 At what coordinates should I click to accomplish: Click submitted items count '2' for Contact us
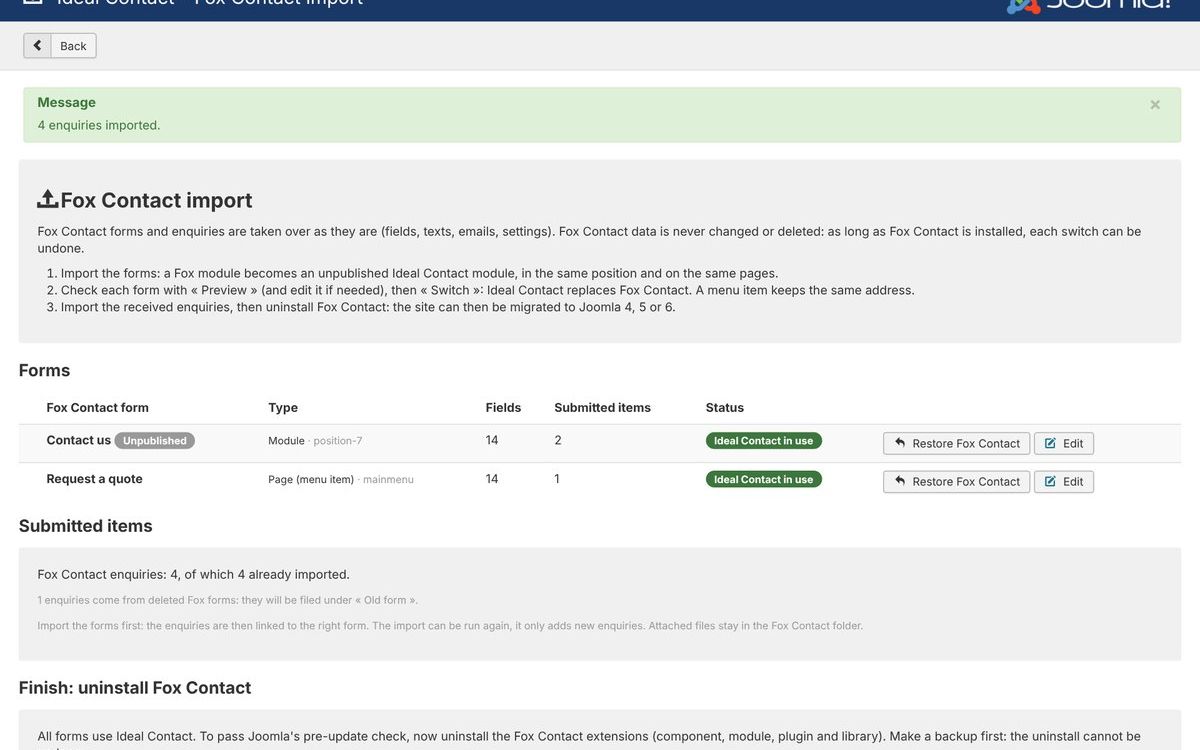click(558, 440)
